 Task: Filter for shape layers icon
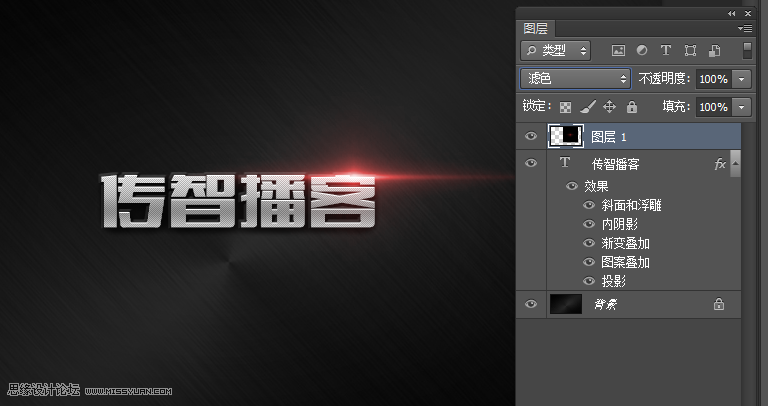[x=690, y=50]
